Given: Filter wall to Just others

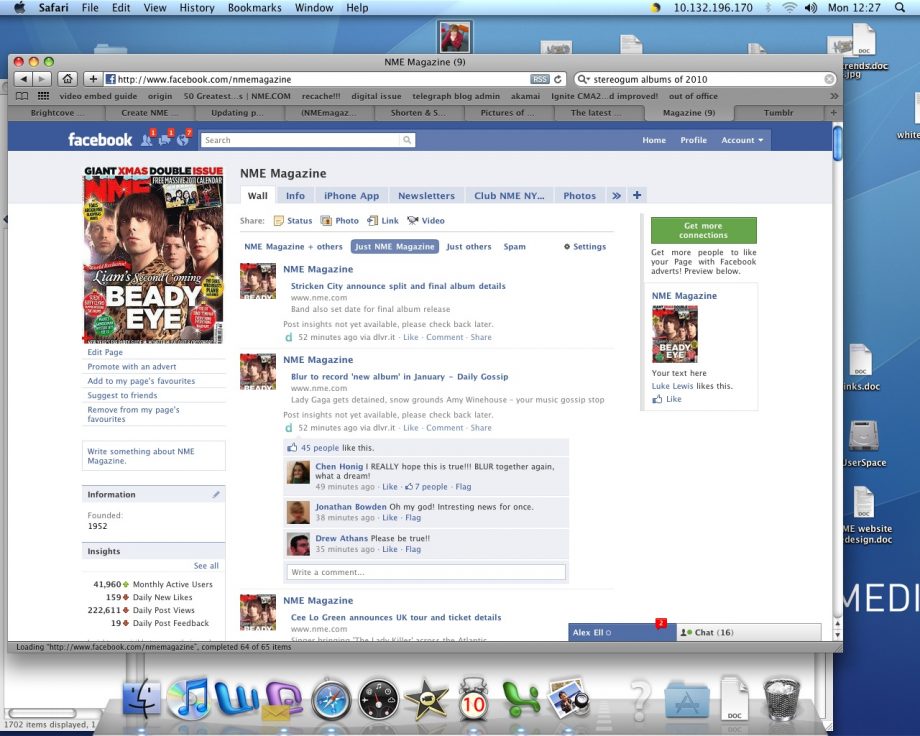Looking at the screenshot, I should click(469, 247).
